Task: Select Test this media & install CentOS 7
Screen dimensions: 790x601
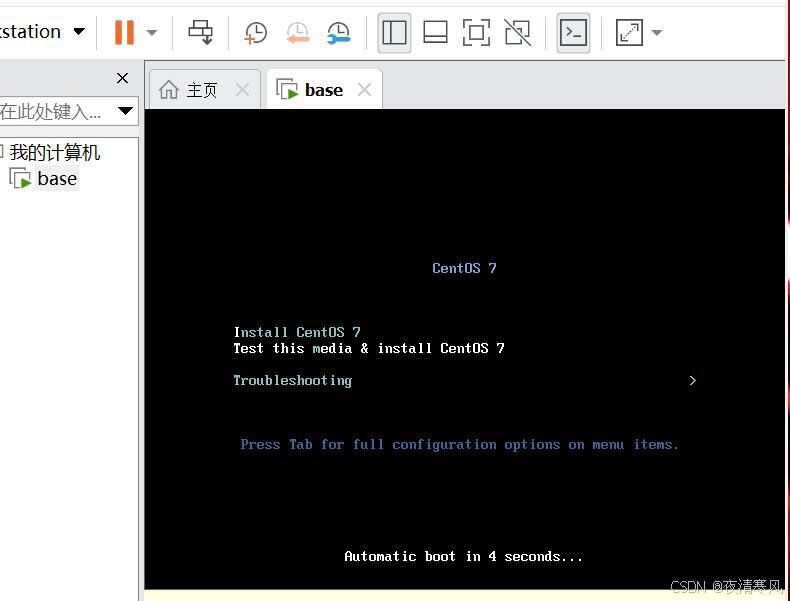Action: pyautogui.click(x=369, y=348)
